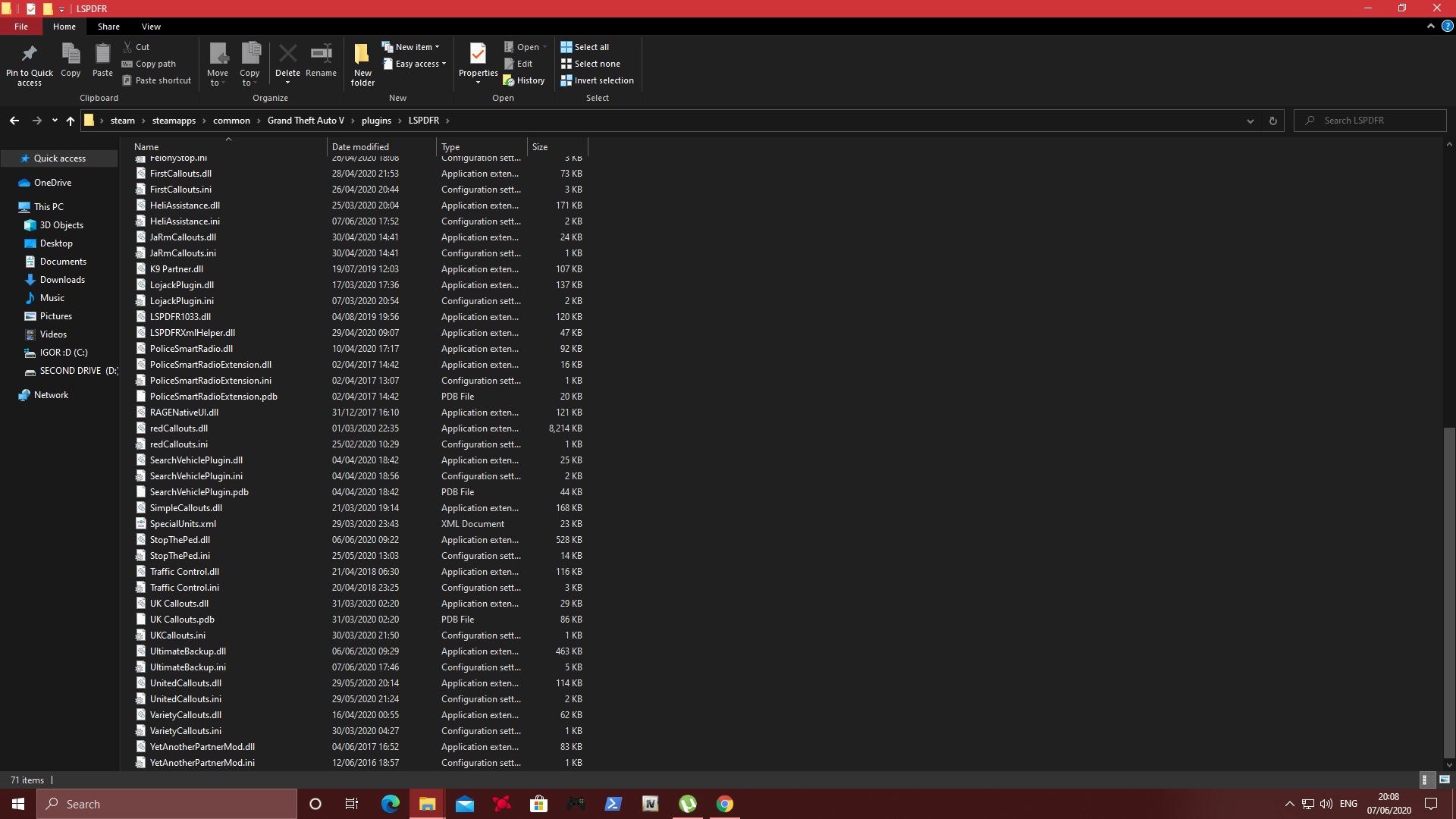1456x819 pixels.
Task: Click the Rename ribbon icon
Action: [321, 55]
